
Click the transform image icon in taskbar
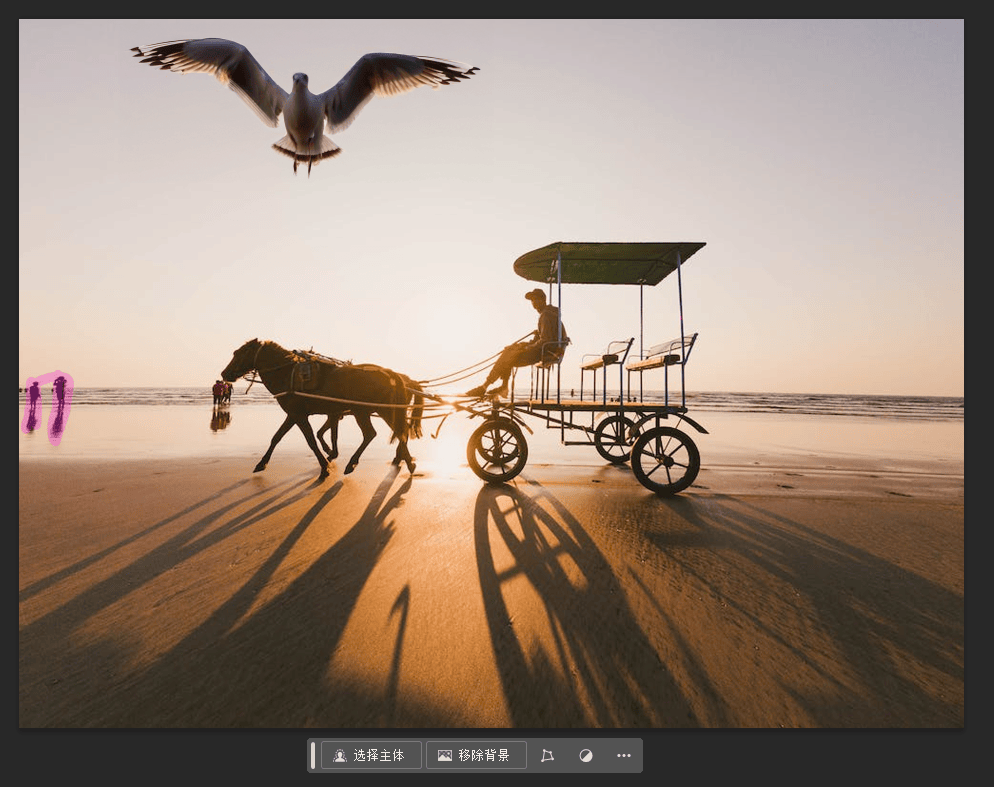tap(547, 755)
